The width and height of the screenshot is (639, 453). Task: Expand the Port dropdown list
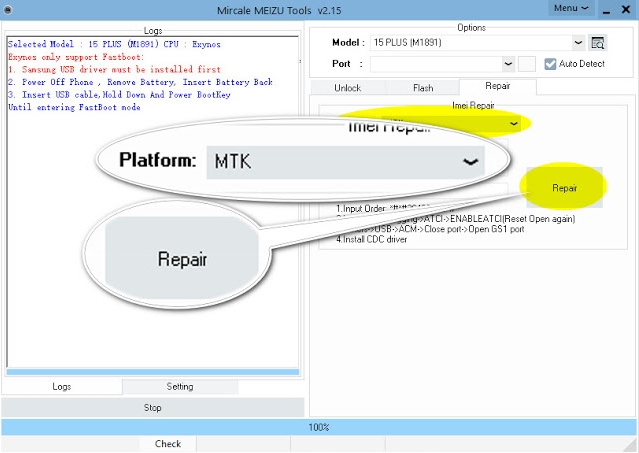click(x=509, y=64)
